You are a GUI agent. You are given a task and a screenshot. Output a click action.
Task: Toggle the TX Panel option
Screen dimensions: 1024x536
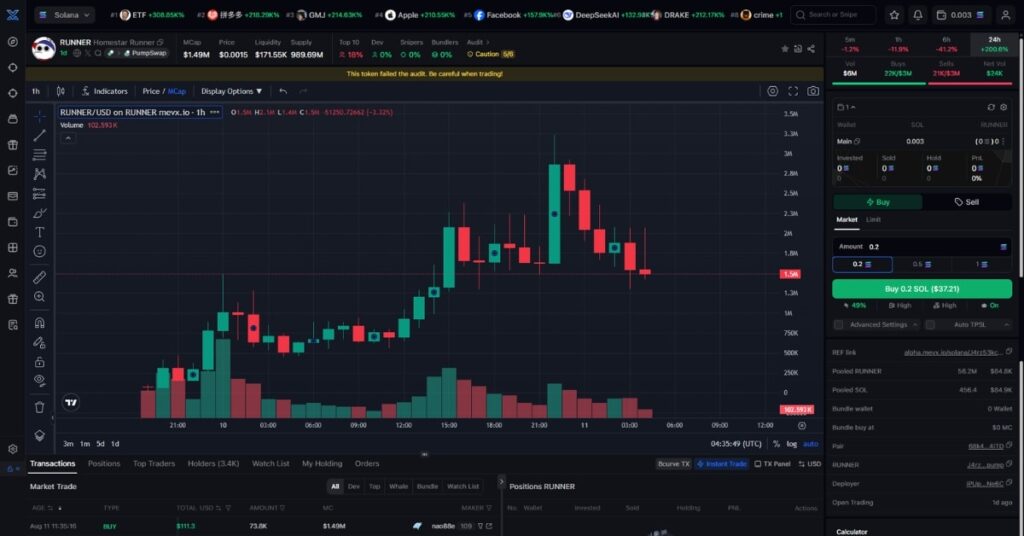tap(772, 464)
